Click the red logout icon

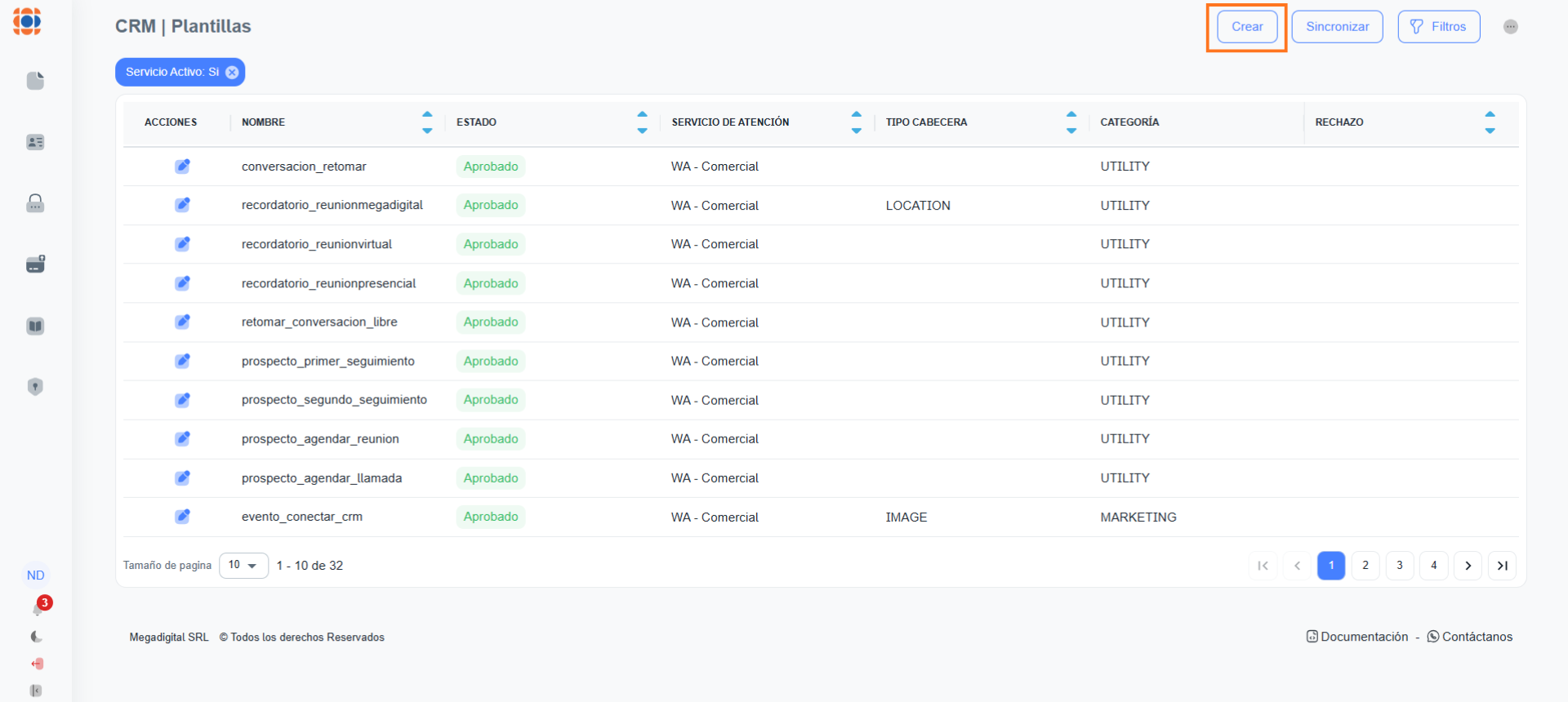[x=37, y=664]
